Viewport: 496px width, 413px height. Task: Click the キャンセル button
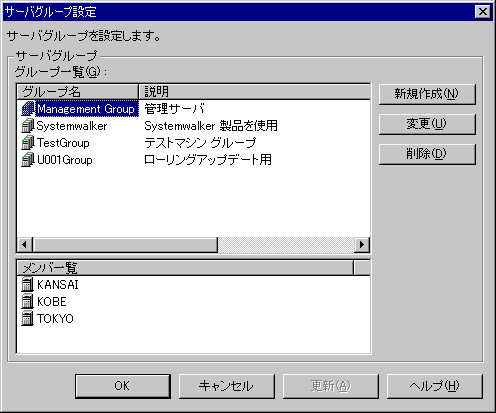227,386
